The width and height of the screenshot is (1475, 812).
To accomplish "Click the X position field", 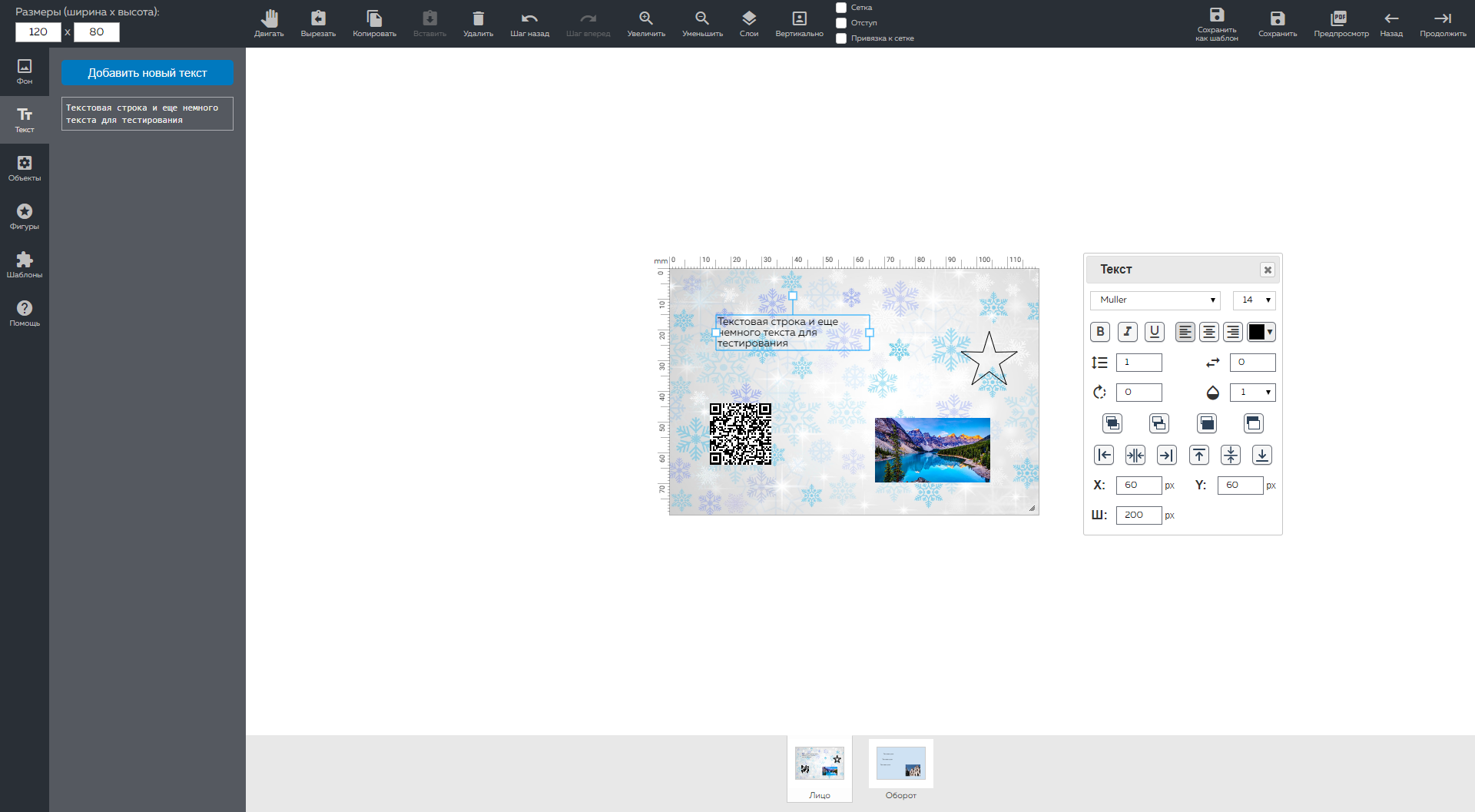I will 1139,486.
